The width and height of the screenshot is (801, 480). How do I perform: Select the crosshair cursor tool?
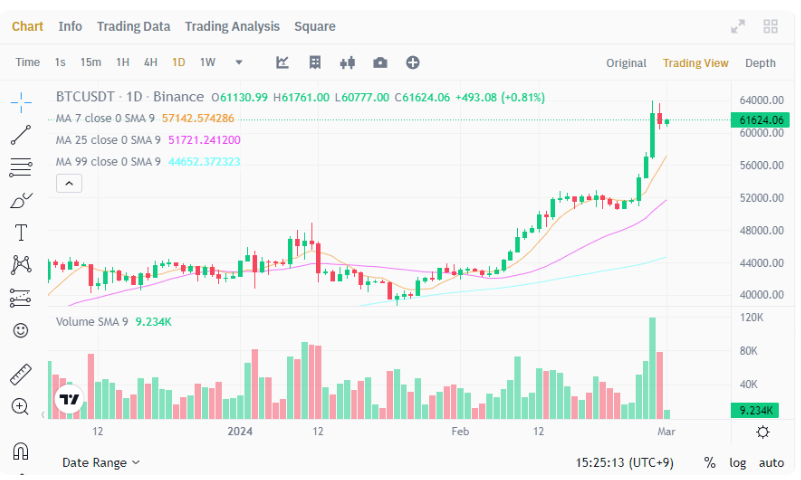pos(21,101)
